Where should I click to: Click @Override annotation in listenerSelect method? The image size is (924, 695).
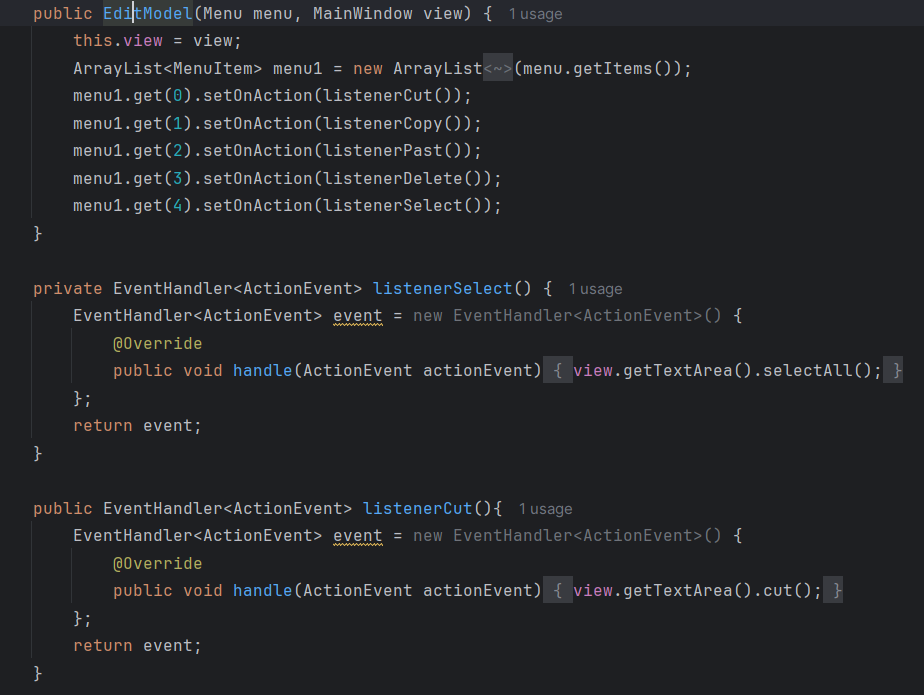[x=157, y=343]
